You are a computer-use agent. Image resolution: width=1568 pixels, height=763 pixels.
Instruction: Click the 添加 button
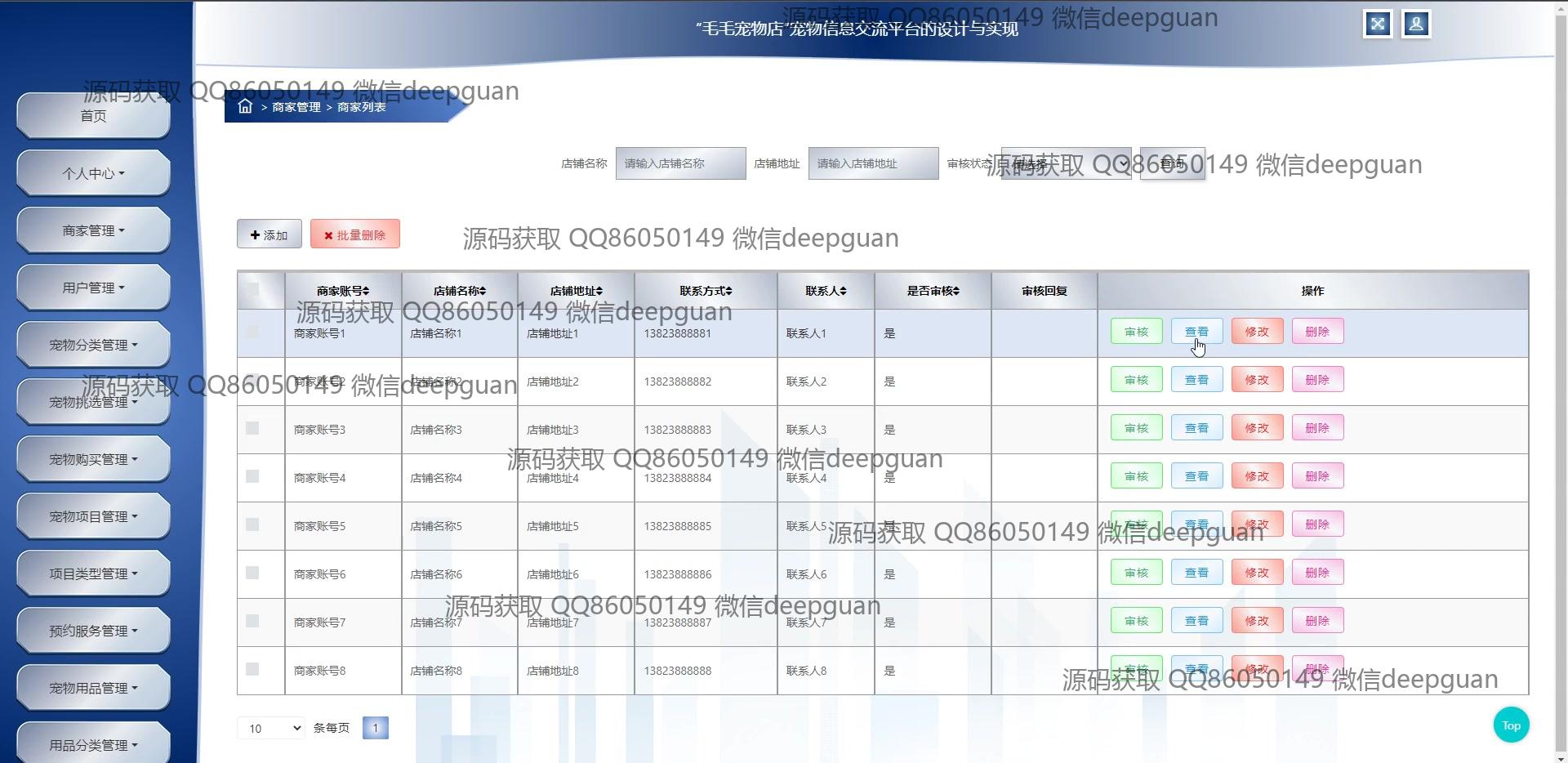click(x=269, y=234)
